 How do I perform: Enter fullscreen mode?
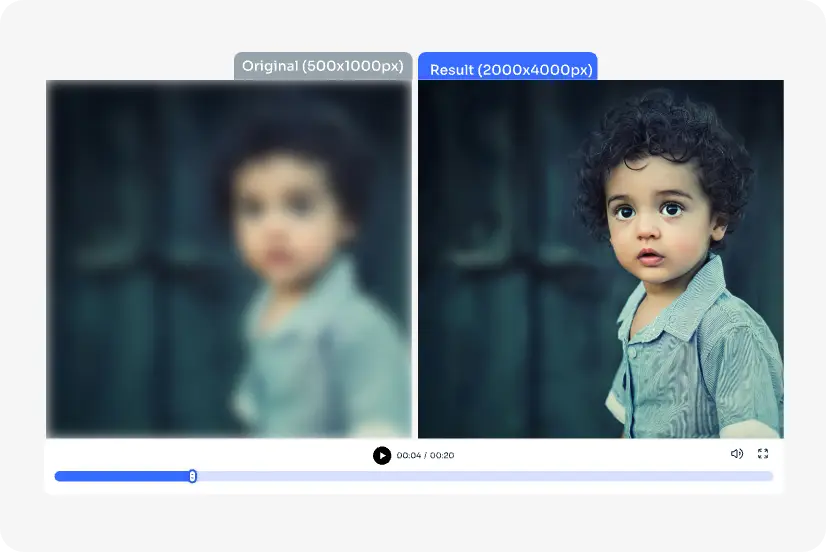point(763,454)
